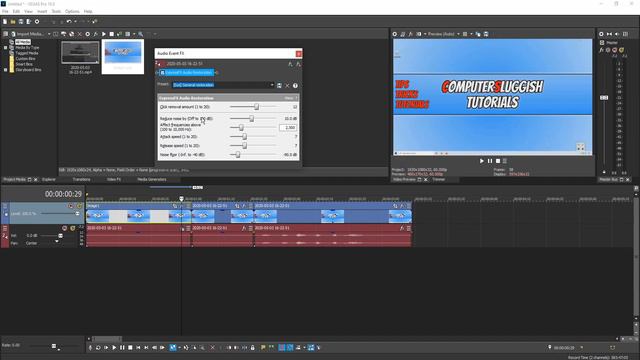
Task: Click the New project icon in main toolbar
Action: tap(5, 22)
